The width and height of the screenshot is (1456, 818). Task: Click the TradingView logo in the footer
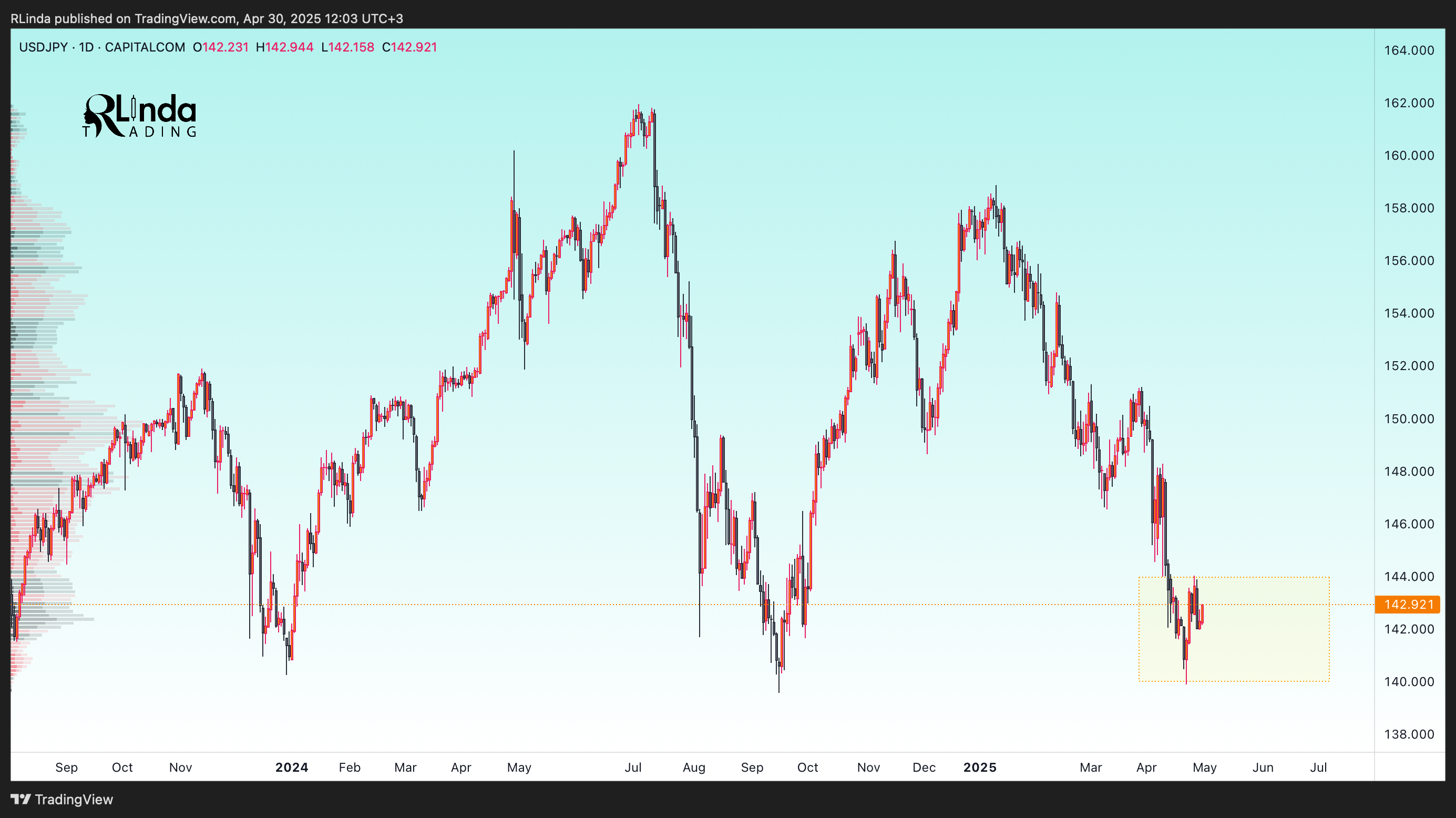[61, 800]
